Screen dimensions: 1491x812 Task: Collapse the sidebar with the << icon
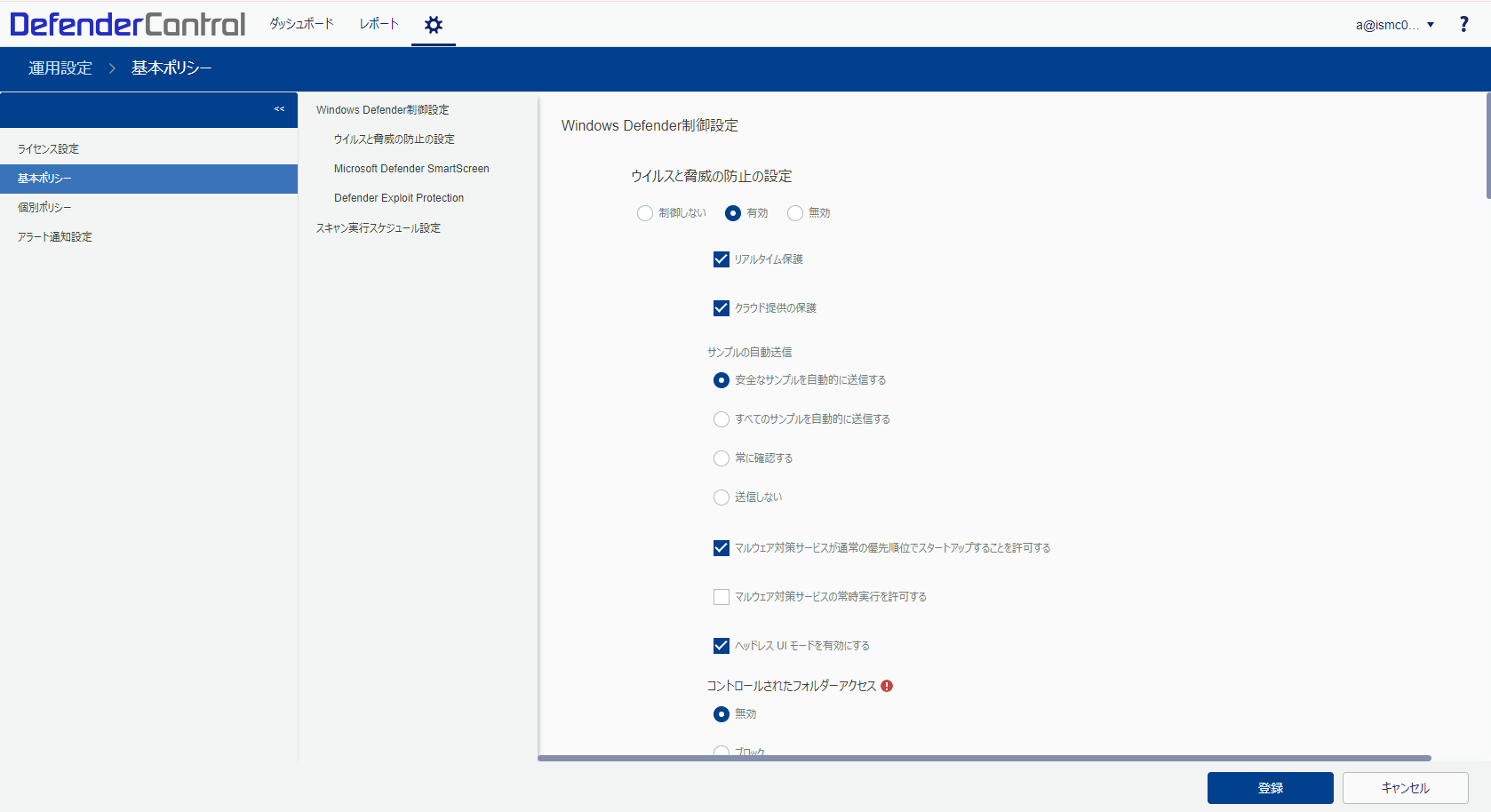pos(279,109)
